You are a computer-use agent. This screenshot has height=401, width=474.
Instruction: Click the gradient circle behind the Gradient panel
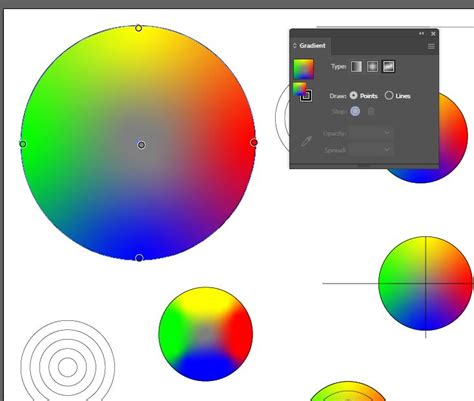point(453,137)
